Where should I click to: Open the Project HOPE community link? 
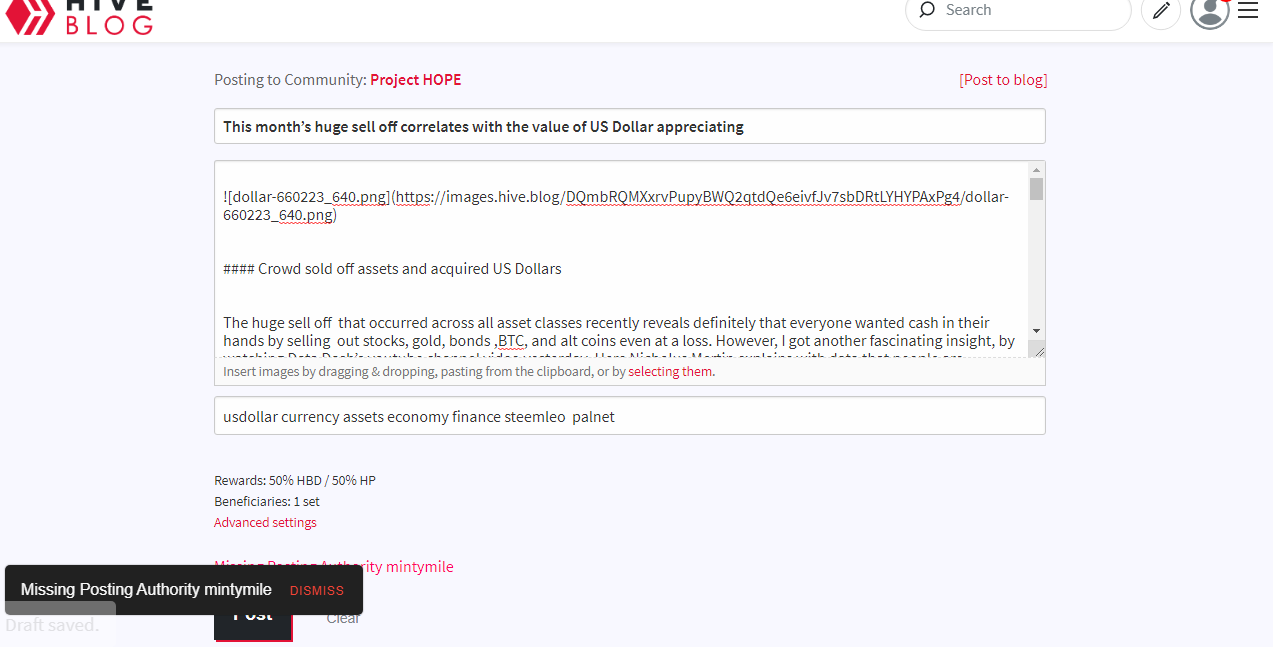[x=415, y=80]
